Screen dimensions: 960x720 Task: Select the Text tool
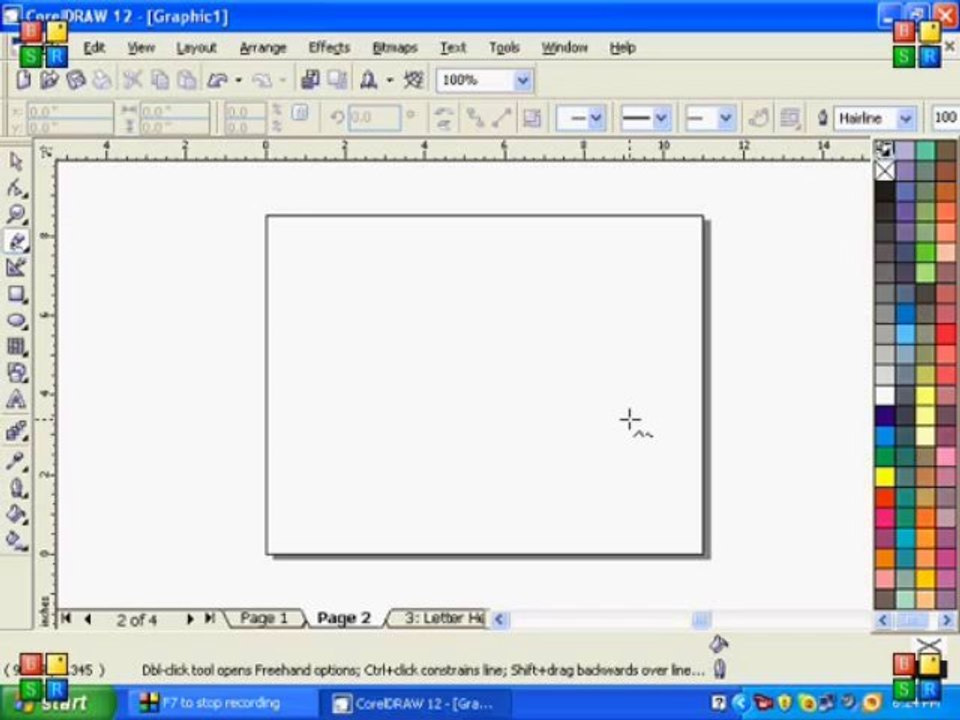coord(16,399)
